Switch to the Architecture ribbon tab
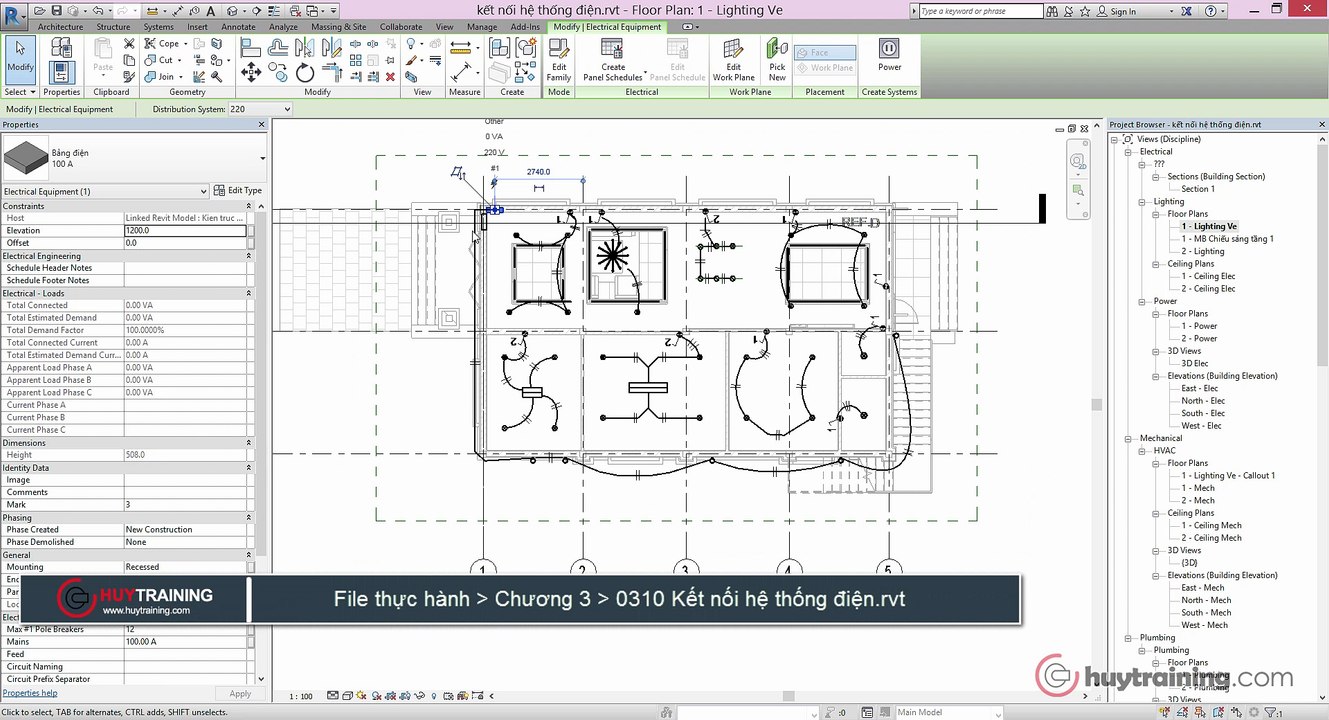1329x720 pixels. point(60,27)
